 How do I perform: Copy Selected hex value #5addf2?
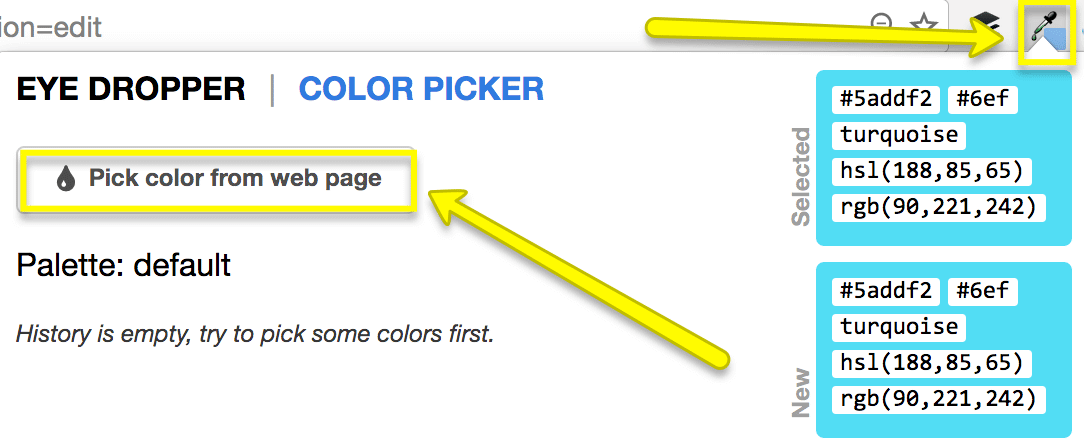(x=885, y=99)
